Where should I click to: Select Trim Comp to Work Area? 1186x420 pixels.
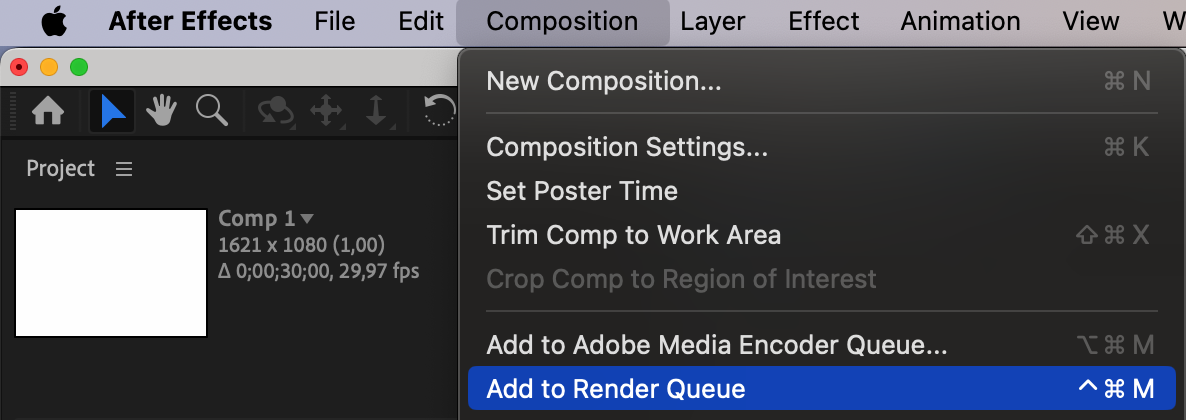(x=633, y=235)
